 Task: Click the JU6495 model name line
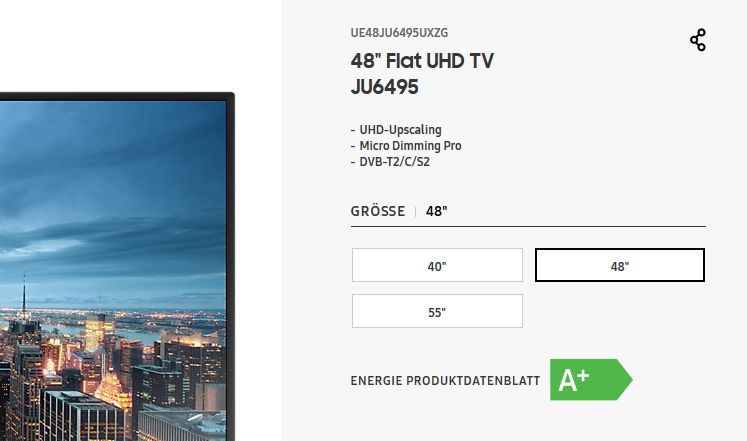(384, 87)
